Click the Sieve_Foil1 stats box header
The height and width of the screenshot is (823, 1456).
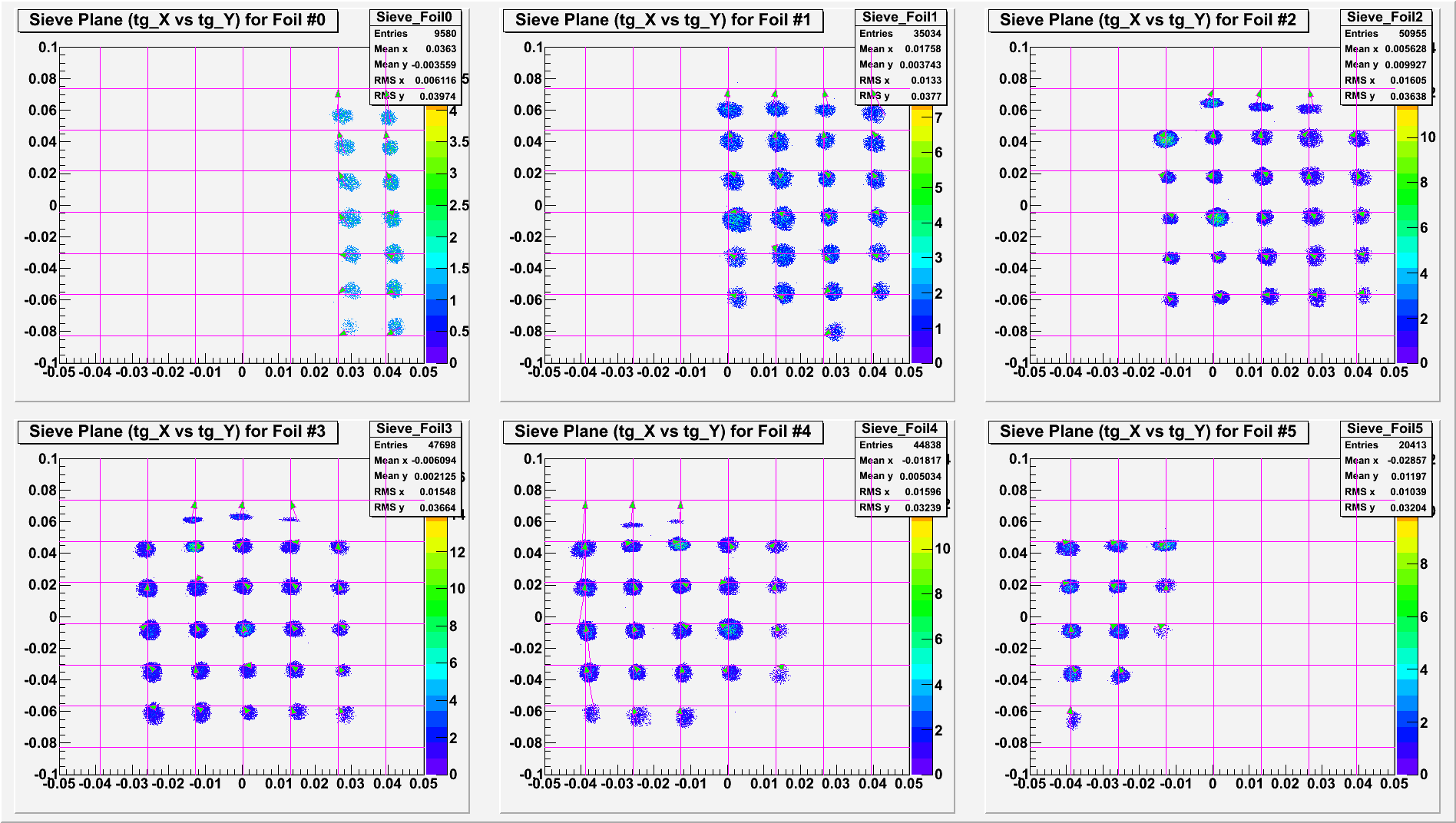click(x=900, y=17)
